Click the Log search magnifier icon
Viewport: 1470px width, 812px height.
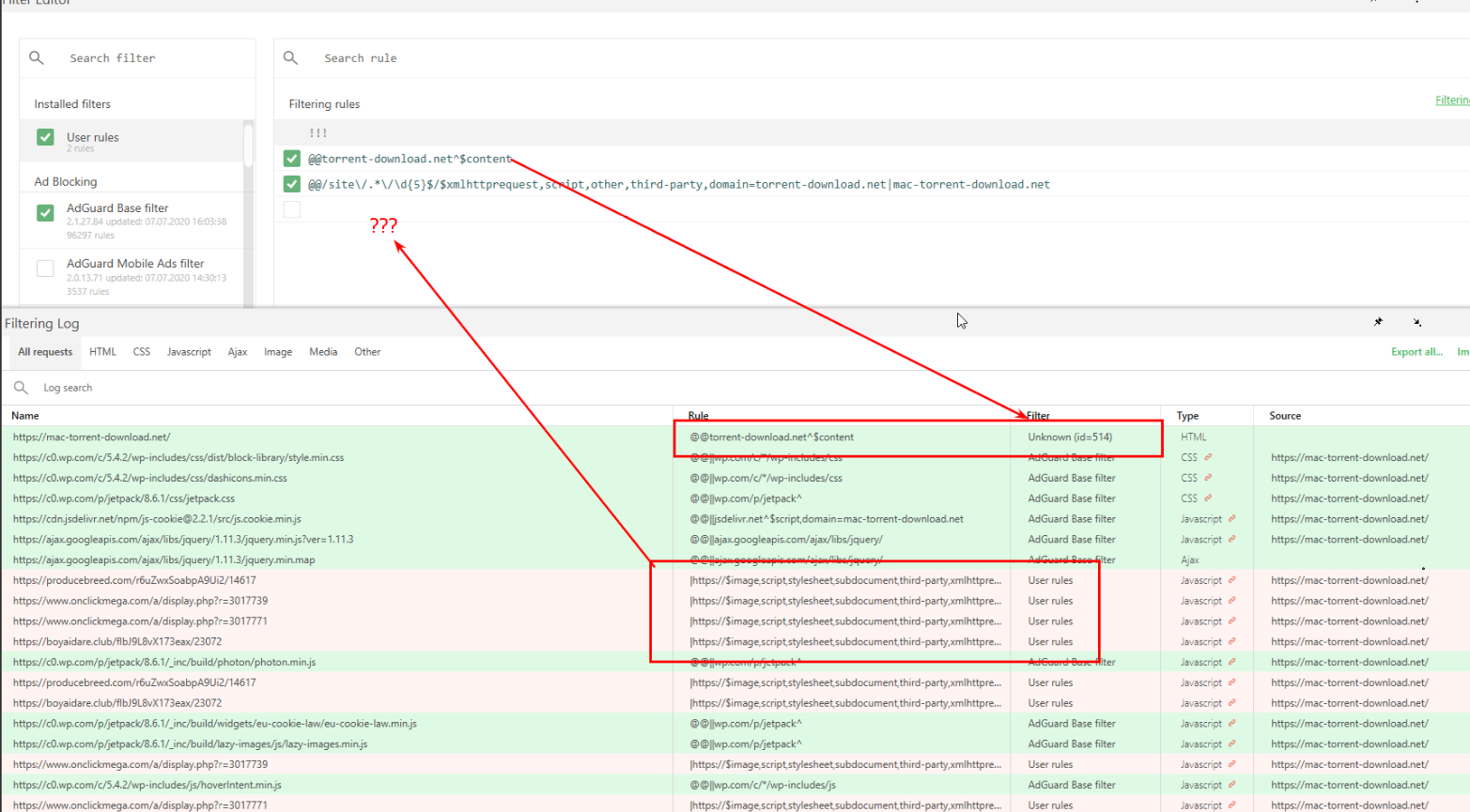point(21,387)
